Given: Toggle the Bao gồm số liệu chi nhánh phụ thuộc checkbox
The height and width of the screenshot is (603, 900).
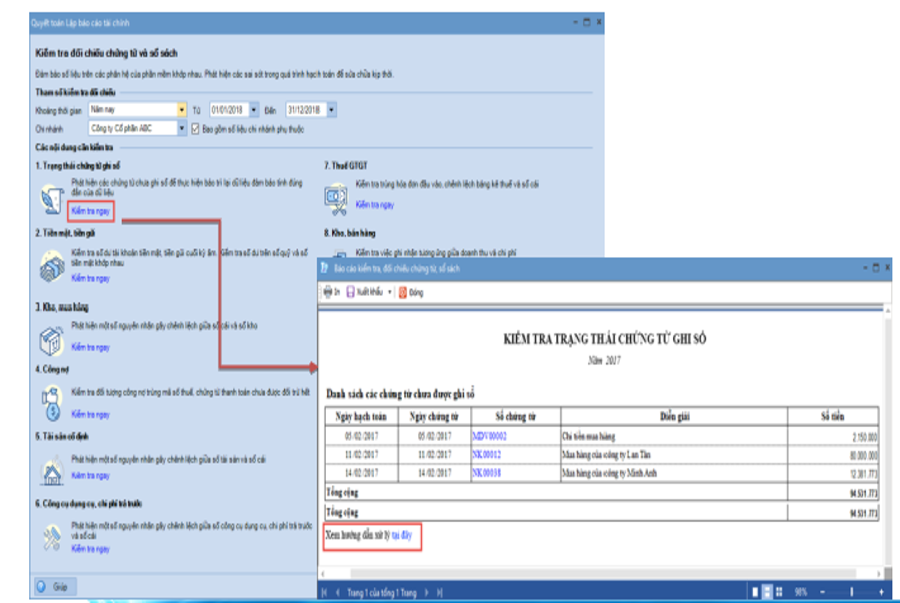Looking at the screenshot, I should click(195, 129).
